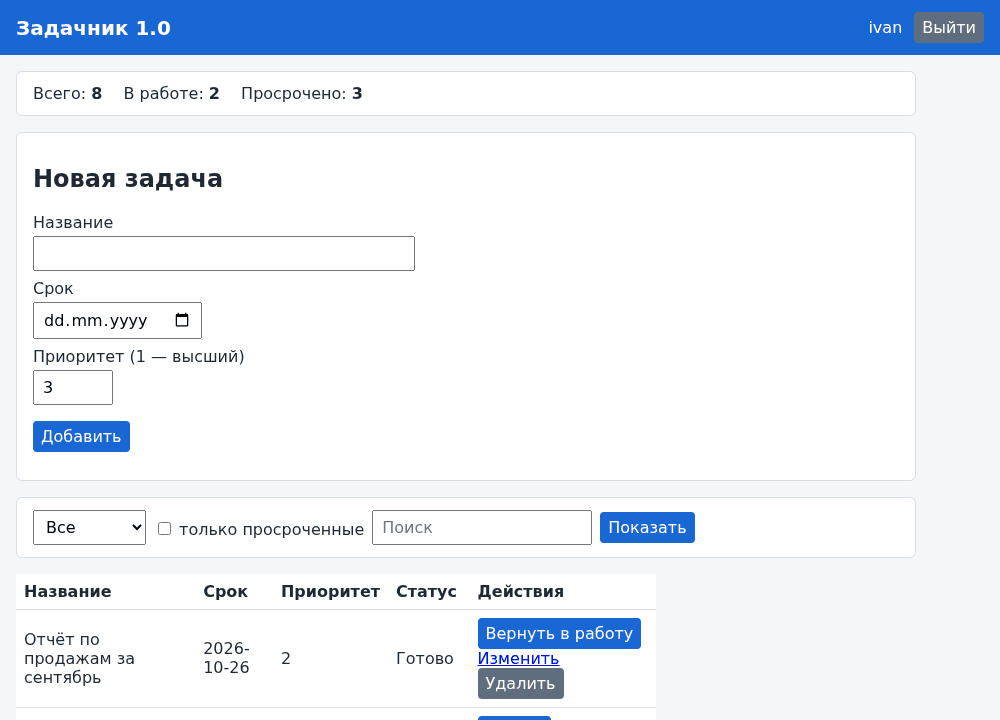The height and width of the screenshot is (720, 1000).
Task: Open the 'Задачник 1.0' header title
Action: coord(94,28)
